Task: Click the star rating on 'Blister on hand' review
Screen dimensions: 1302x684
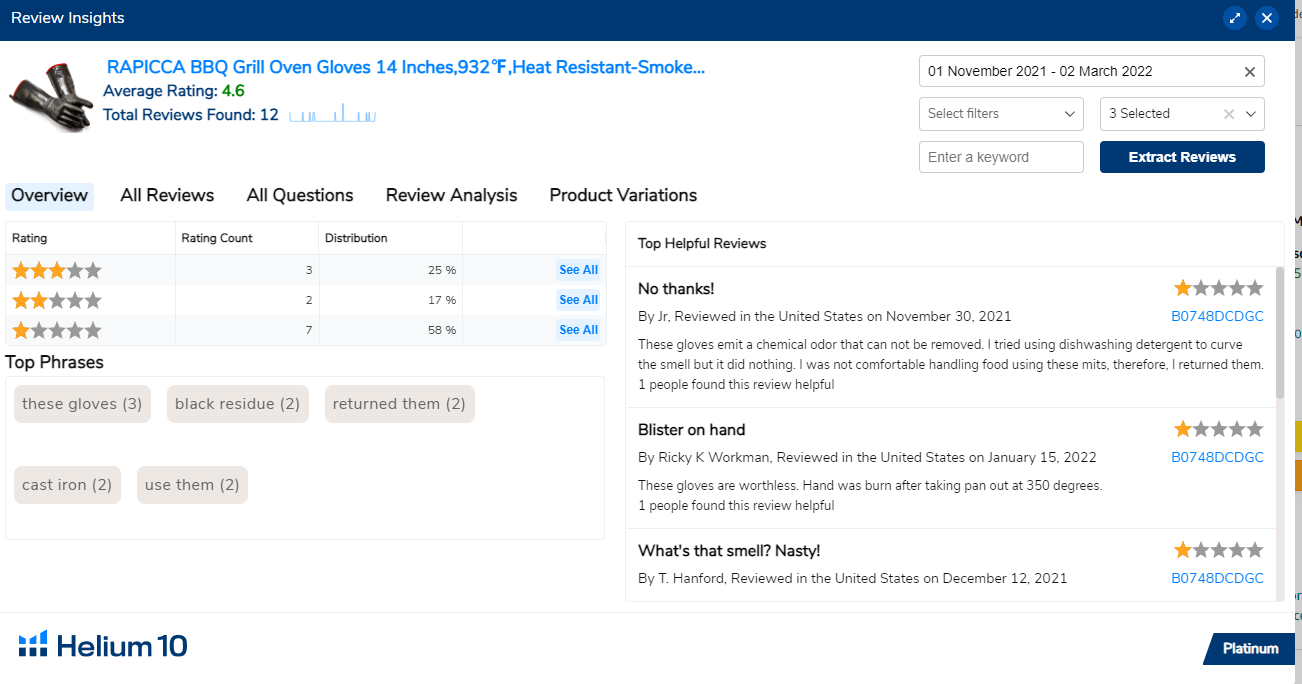Action: click(x=1219, y=430)
